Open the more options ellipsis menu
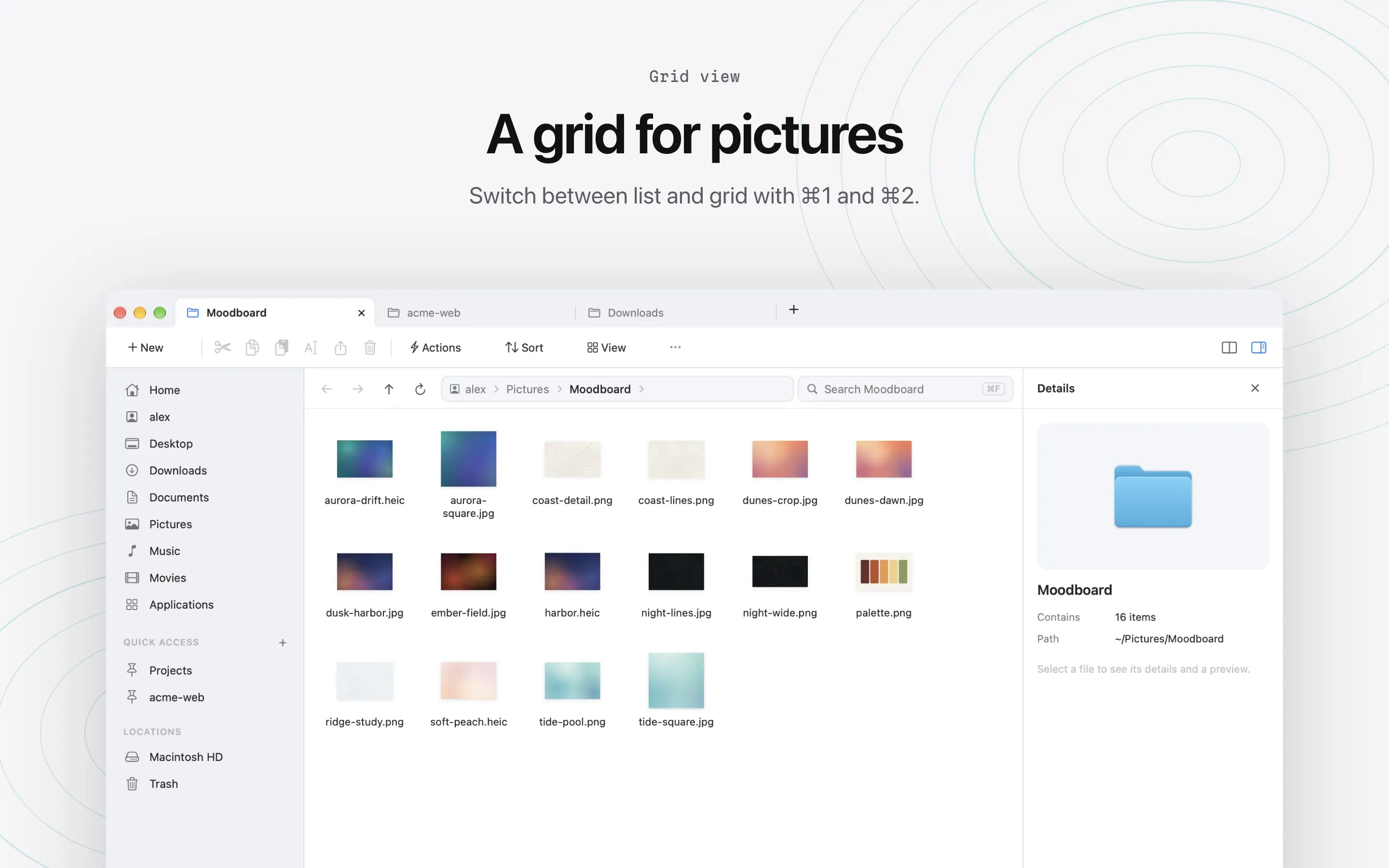 pyautogui.click(x=676, y=347)
